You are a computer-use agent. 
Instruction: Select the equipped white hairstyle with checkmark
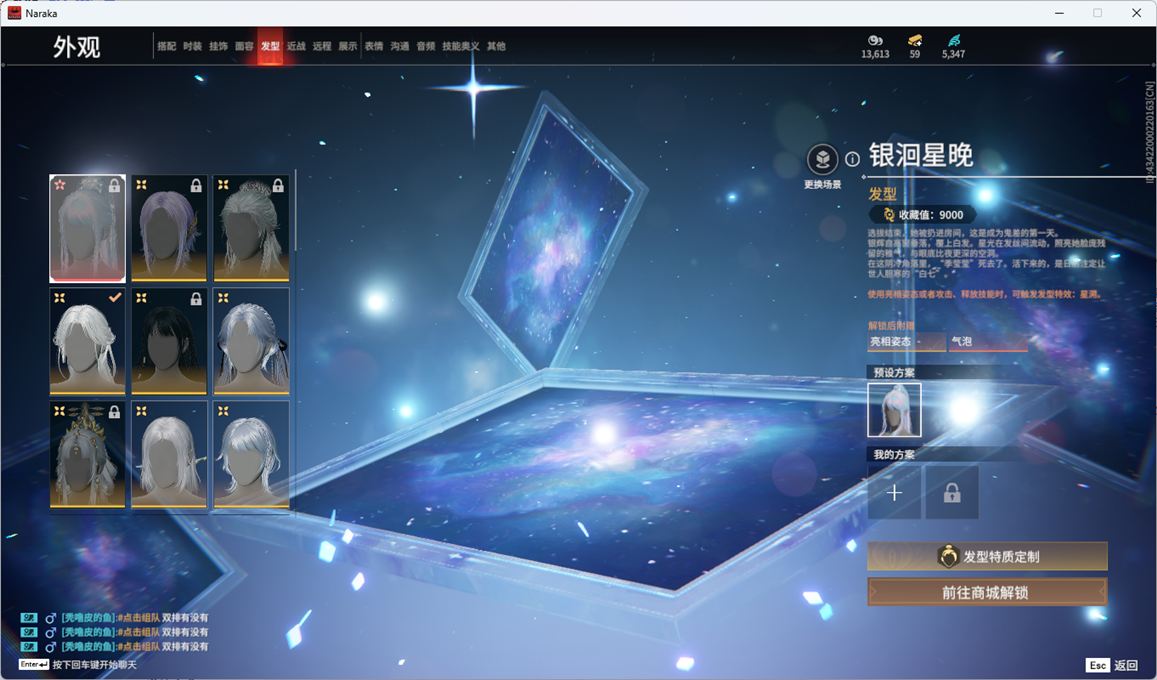[87, 341]
